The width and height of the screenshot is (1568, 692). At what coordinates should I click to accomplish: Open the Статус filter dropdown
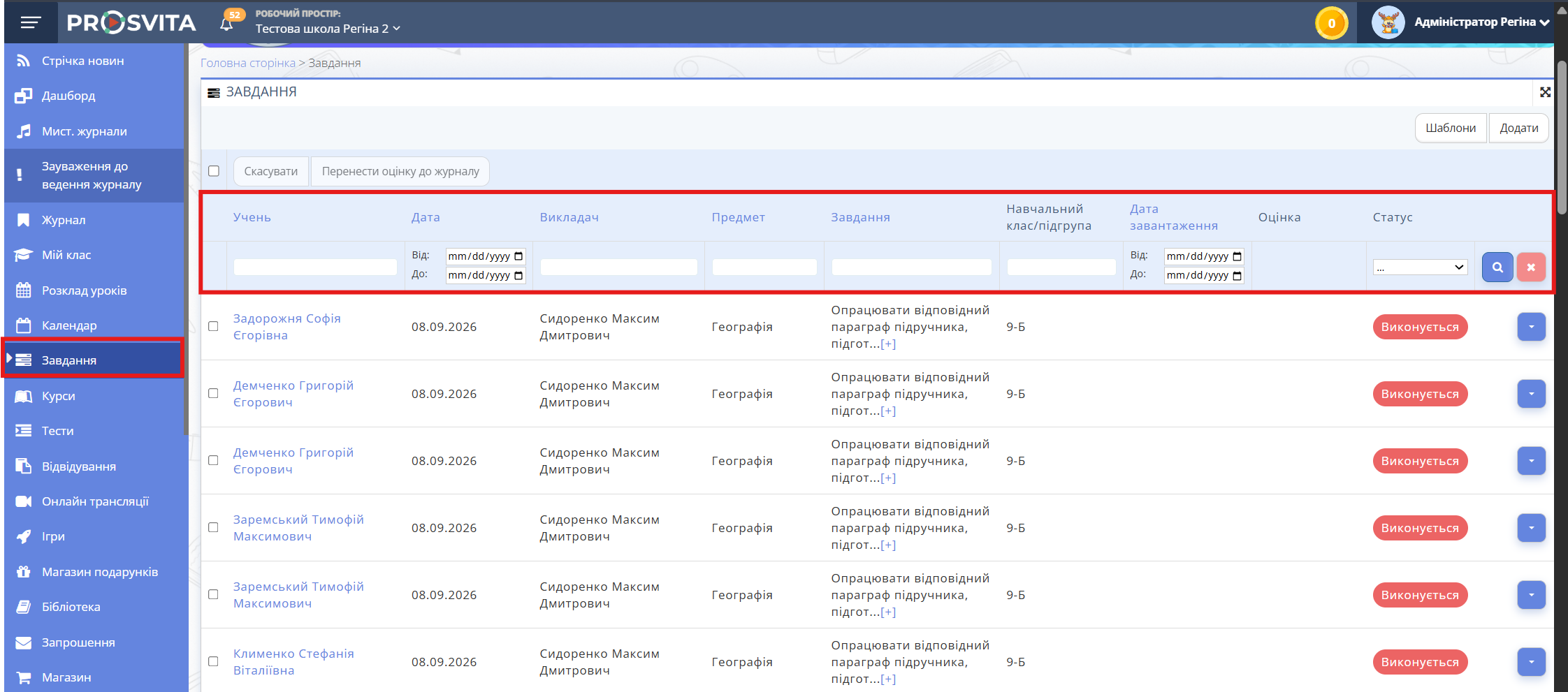pos(1420,267)
